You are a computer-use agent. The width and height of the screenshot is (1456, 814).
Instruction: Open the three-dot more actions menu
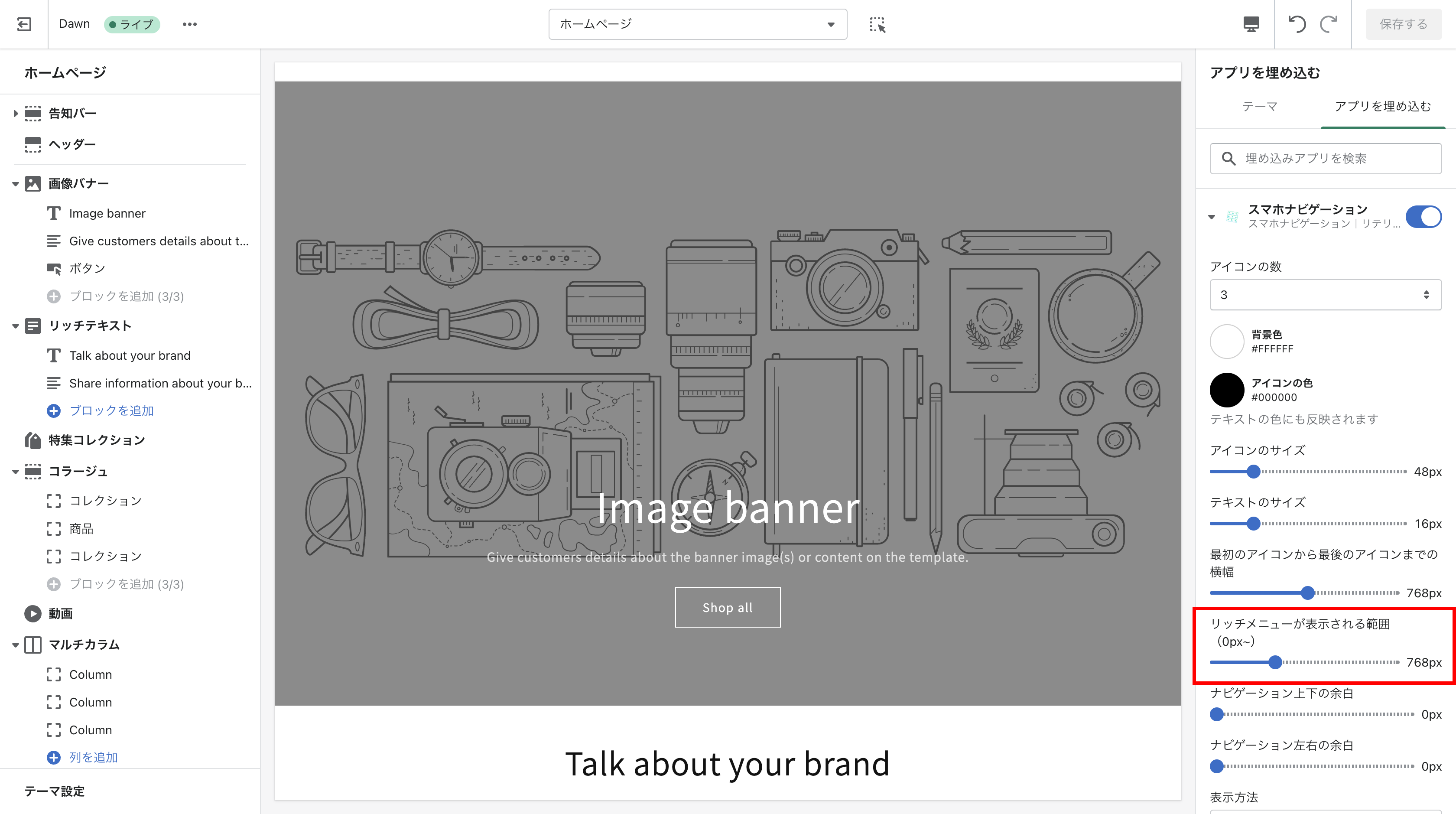(189, 24)
